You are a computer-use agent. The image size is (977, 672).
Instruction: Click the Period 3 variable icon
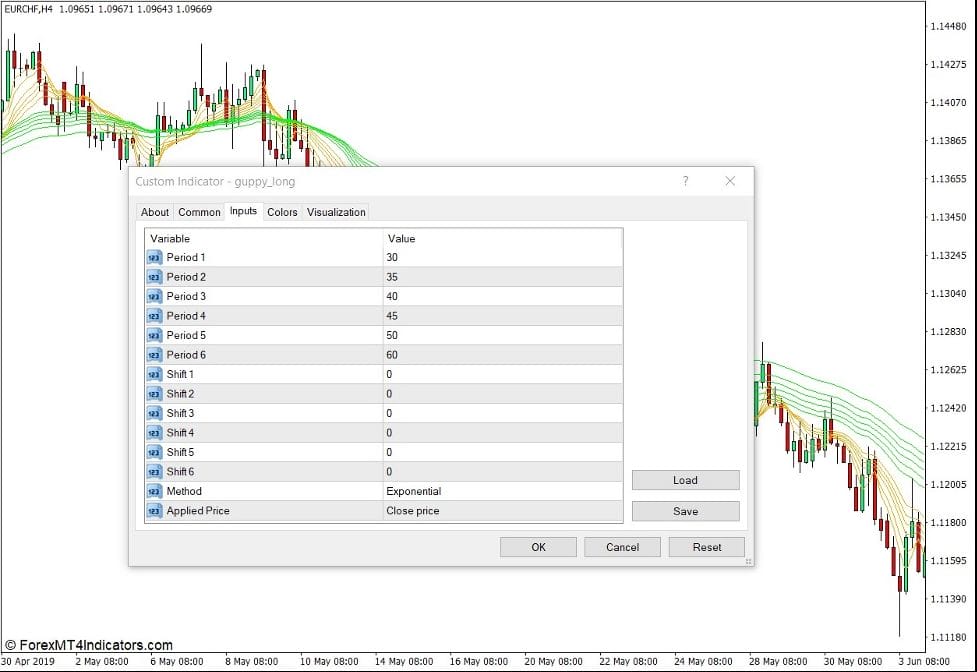[x=154, y=296]
